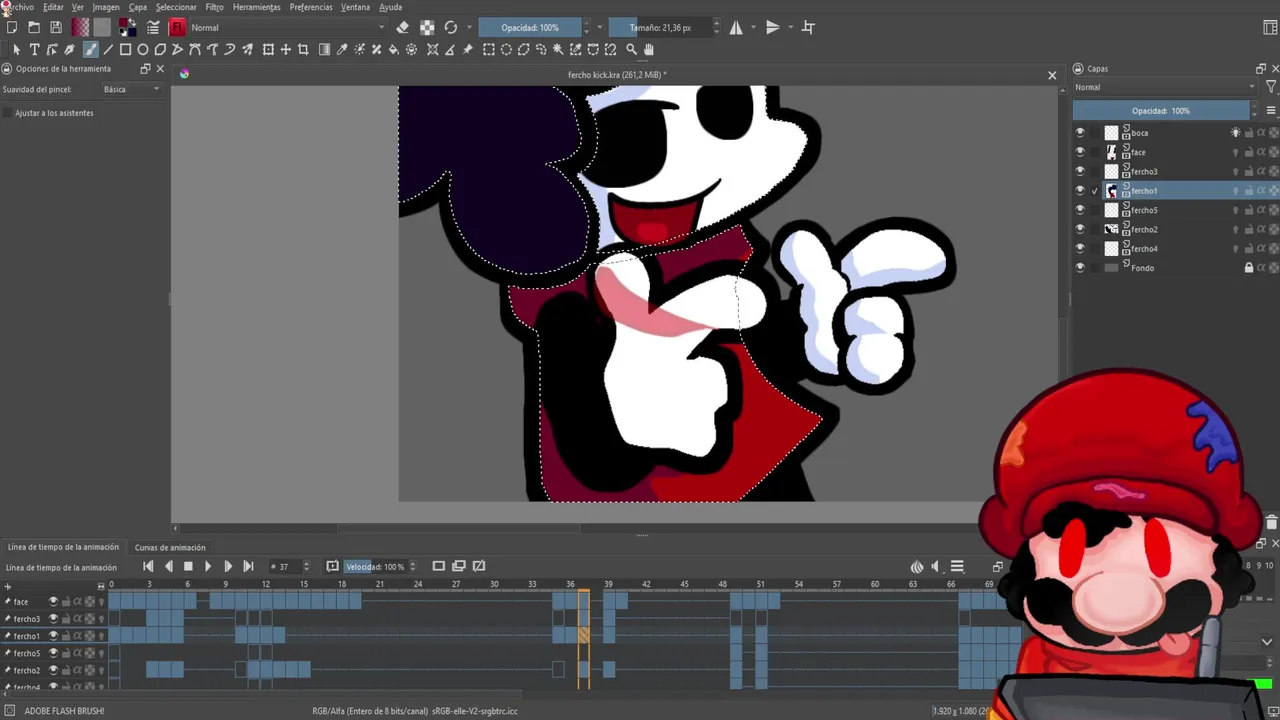Image resolution: width=1280 pixels, height=720 pixels.
Task: Activate the Freehand Brush tool
Action: click(x=90, y=49)
